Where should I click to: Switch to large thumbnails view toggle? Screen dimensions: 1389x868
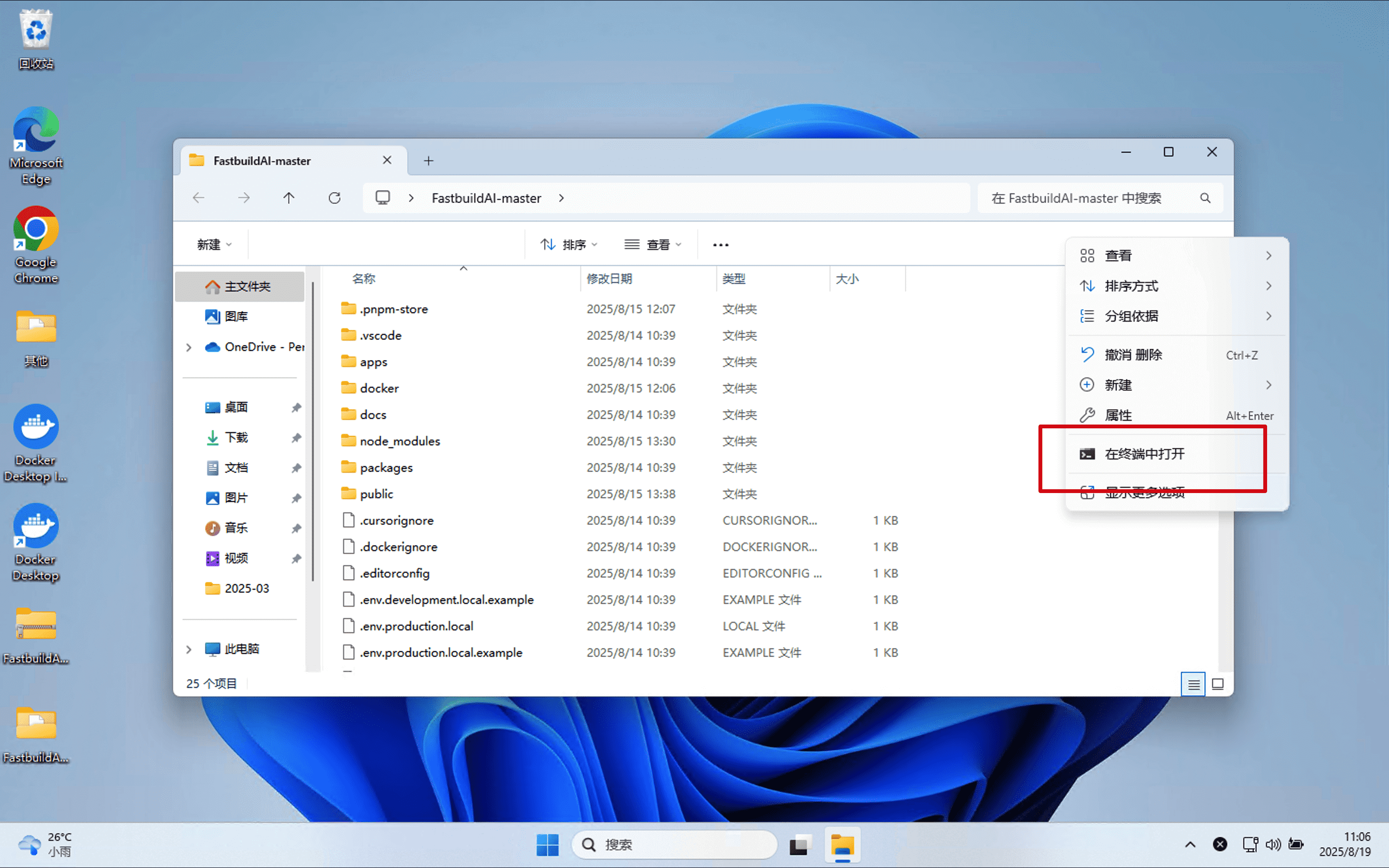(x=1218, y=684)
